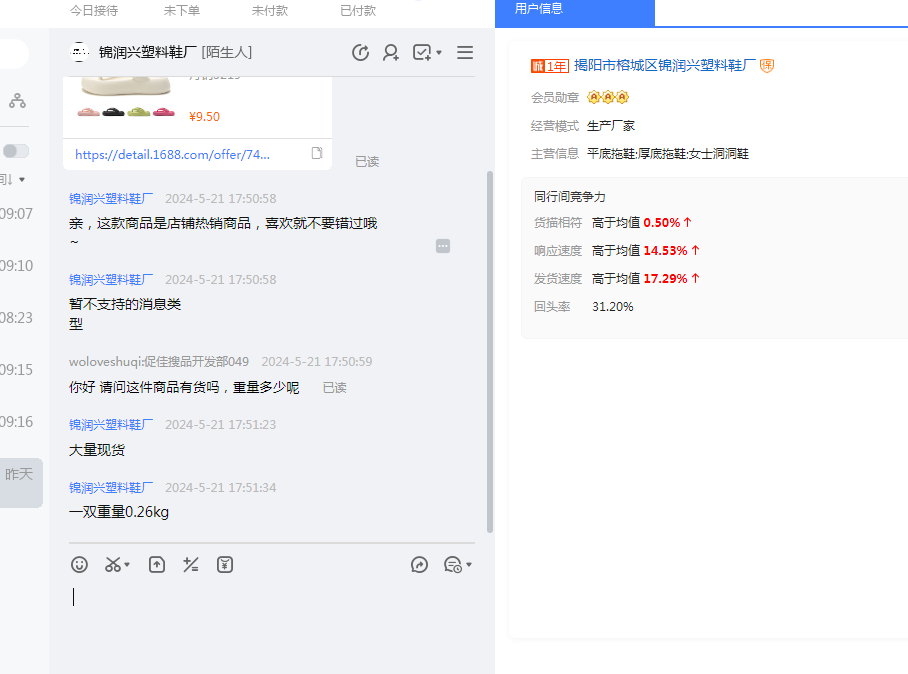Expand the chat history clock dropdown
This screenshot has width=908, height=674.
(457, 565)
